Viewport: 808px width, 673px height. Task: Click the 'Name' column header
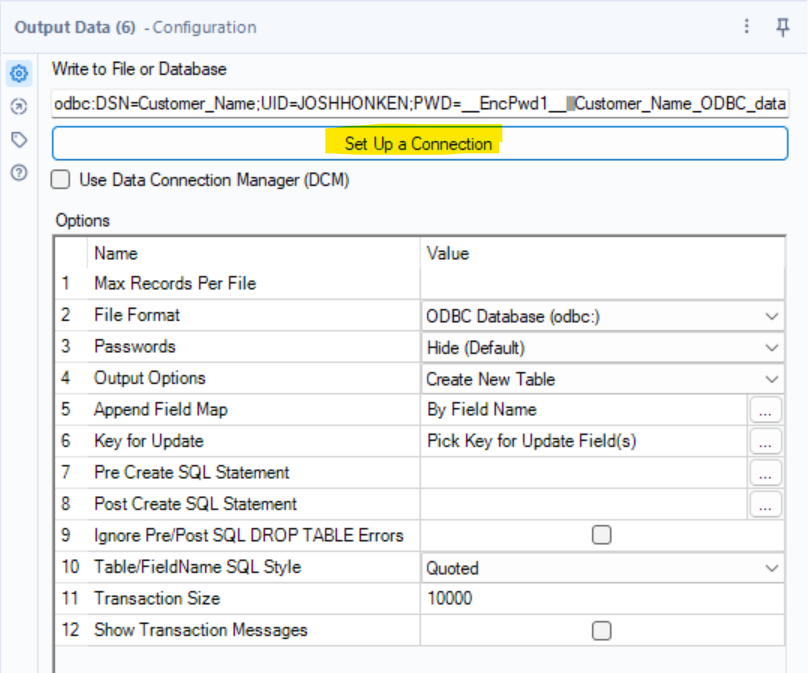pyautogui.click(x=116, y=254)
